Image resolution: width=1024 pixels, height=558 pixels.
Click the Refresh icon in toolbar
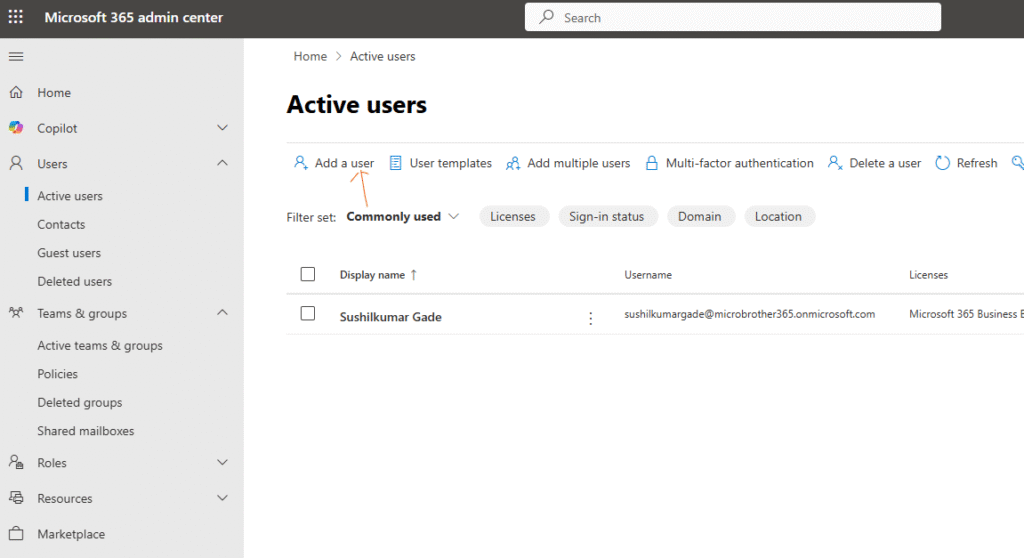942,163
